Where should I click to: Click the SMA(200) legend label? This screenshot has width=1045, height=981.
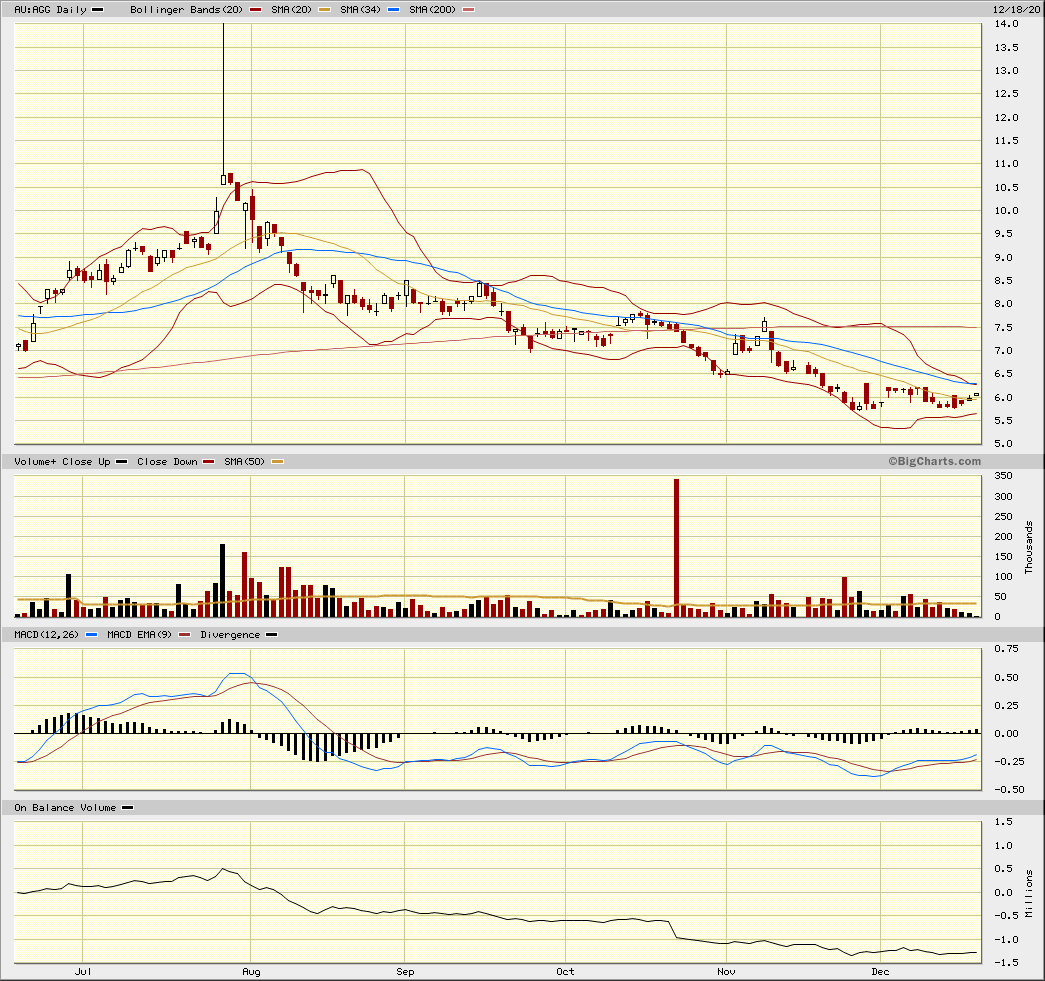point(433,10)
